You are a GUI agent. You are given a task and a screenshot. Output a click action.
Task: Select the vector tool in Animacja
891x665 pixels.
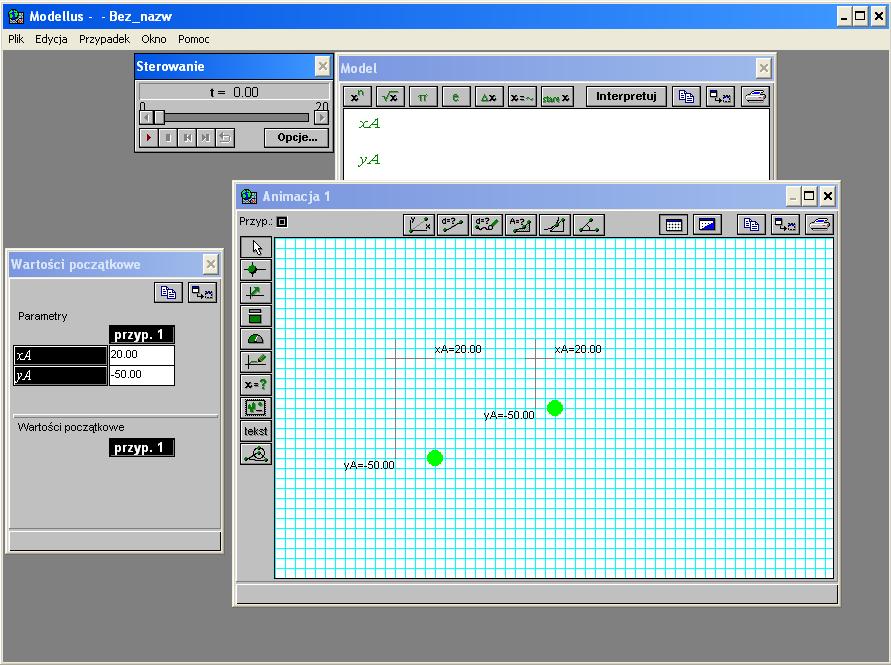point(256,293)
